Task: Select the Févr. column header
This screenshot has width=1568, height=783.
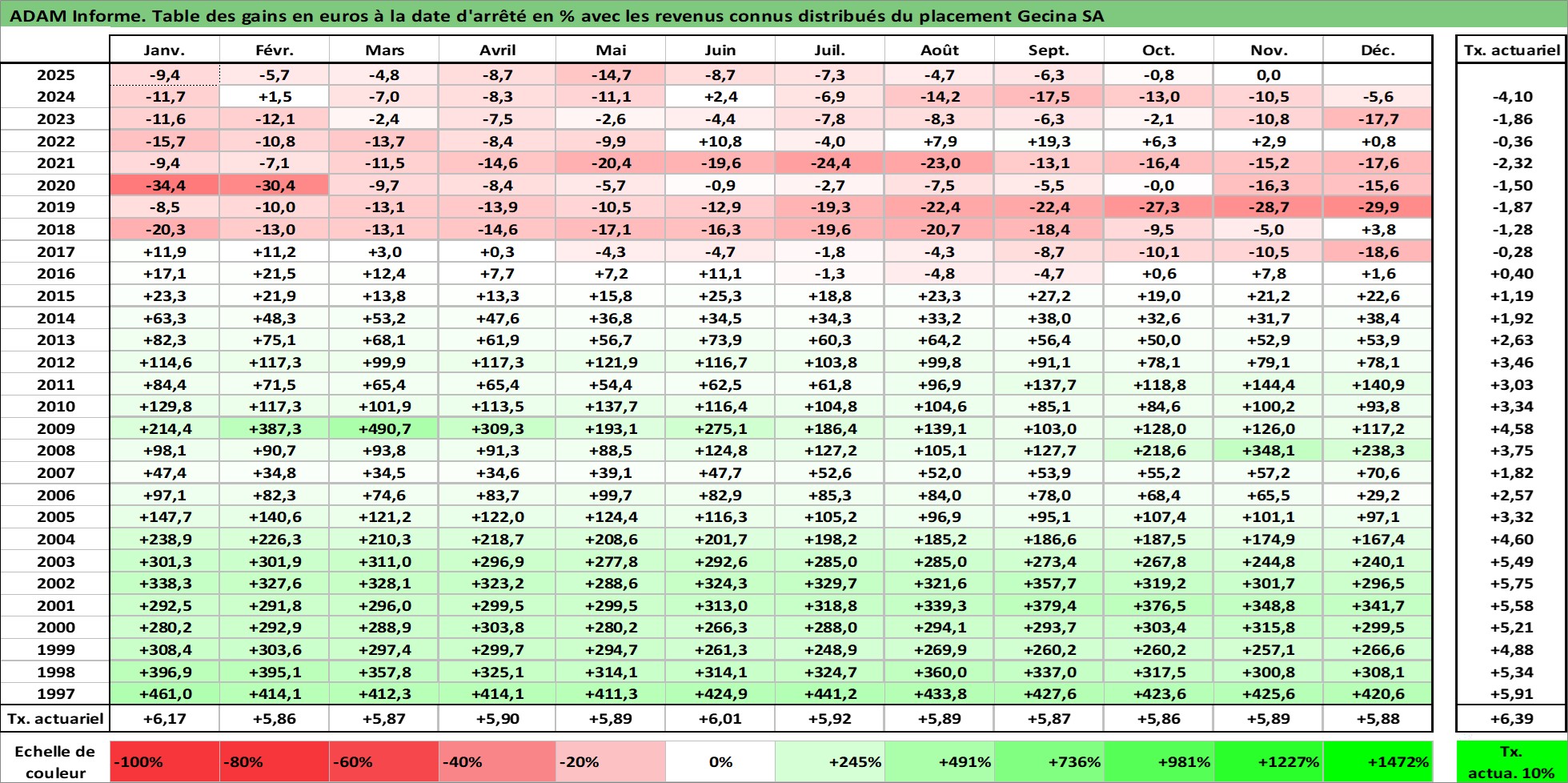Action: pyautogui.click(x=275, y=50)
